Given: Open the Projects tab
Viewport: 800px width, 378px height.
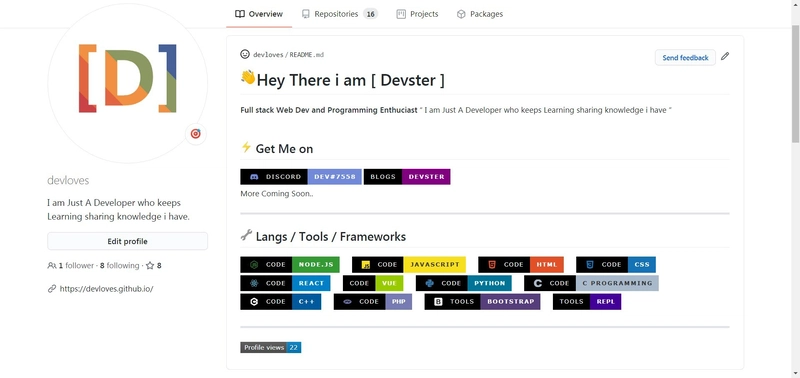Looking at the screenshot, I should click(x=417, y=14).
